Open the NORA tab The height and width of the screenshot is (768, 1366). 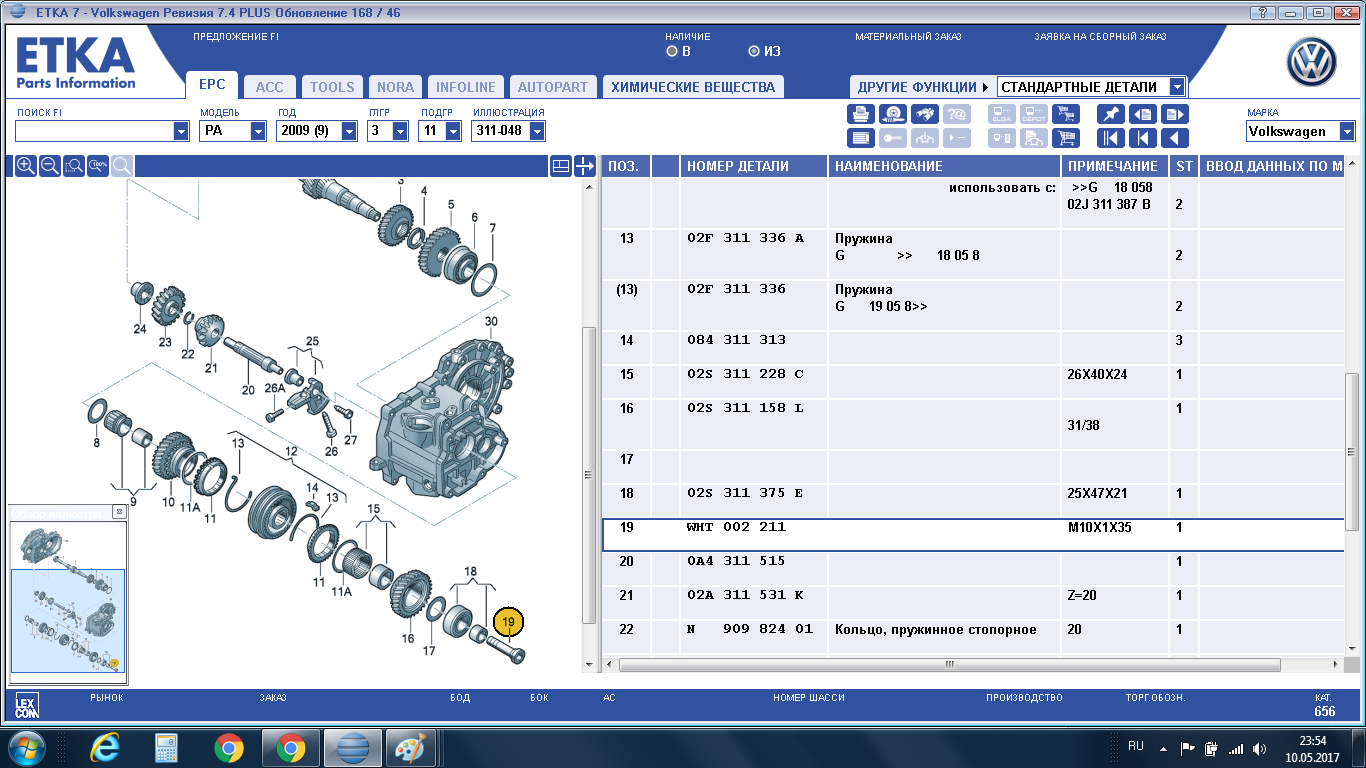(x=395, y=87)
